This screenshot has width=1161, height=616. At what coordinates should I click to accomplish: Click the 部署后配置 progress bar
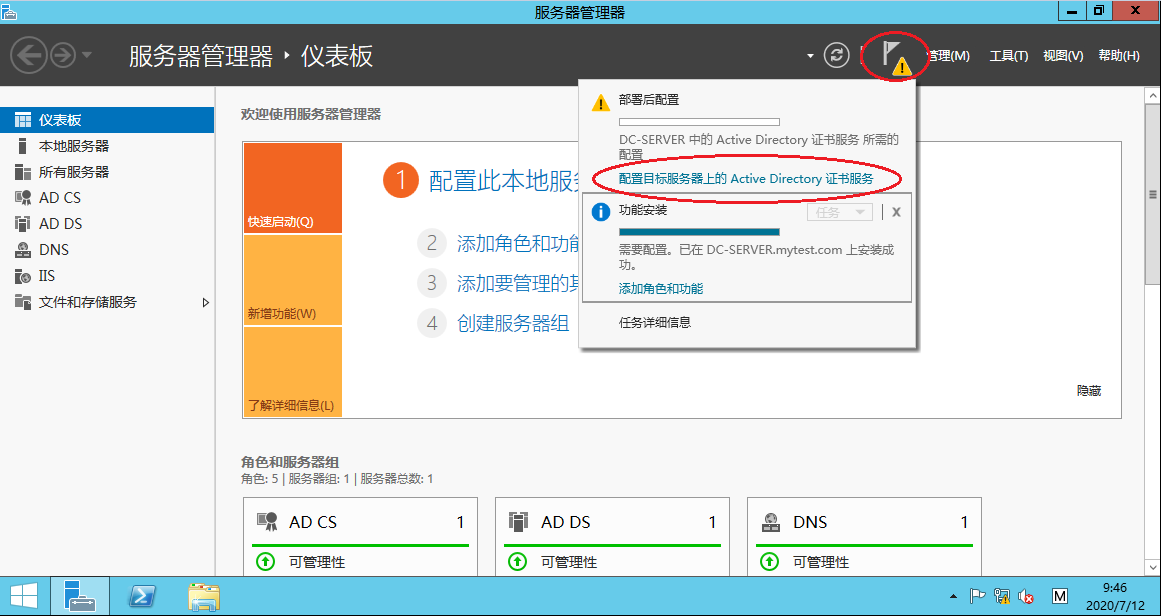tap(699, 121)
